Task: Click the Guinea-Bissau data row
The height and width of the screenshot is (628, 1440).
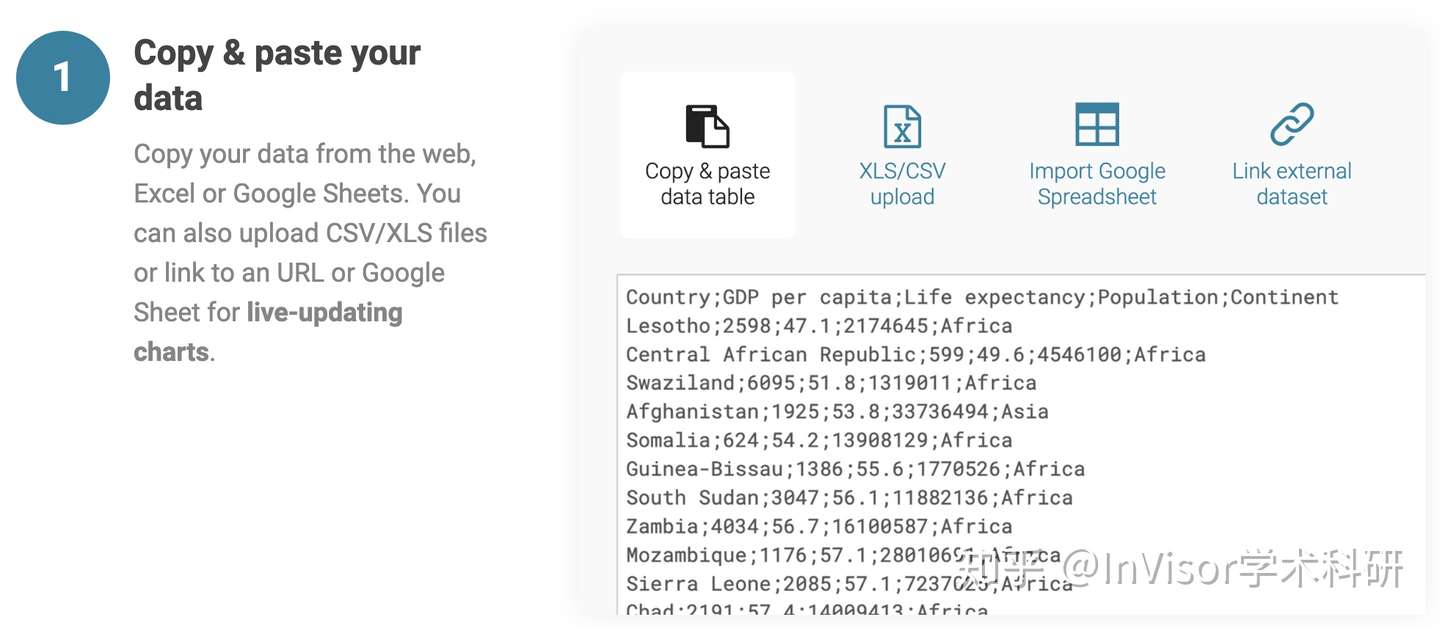Action: pyautogui.click(x=855, y=469)
